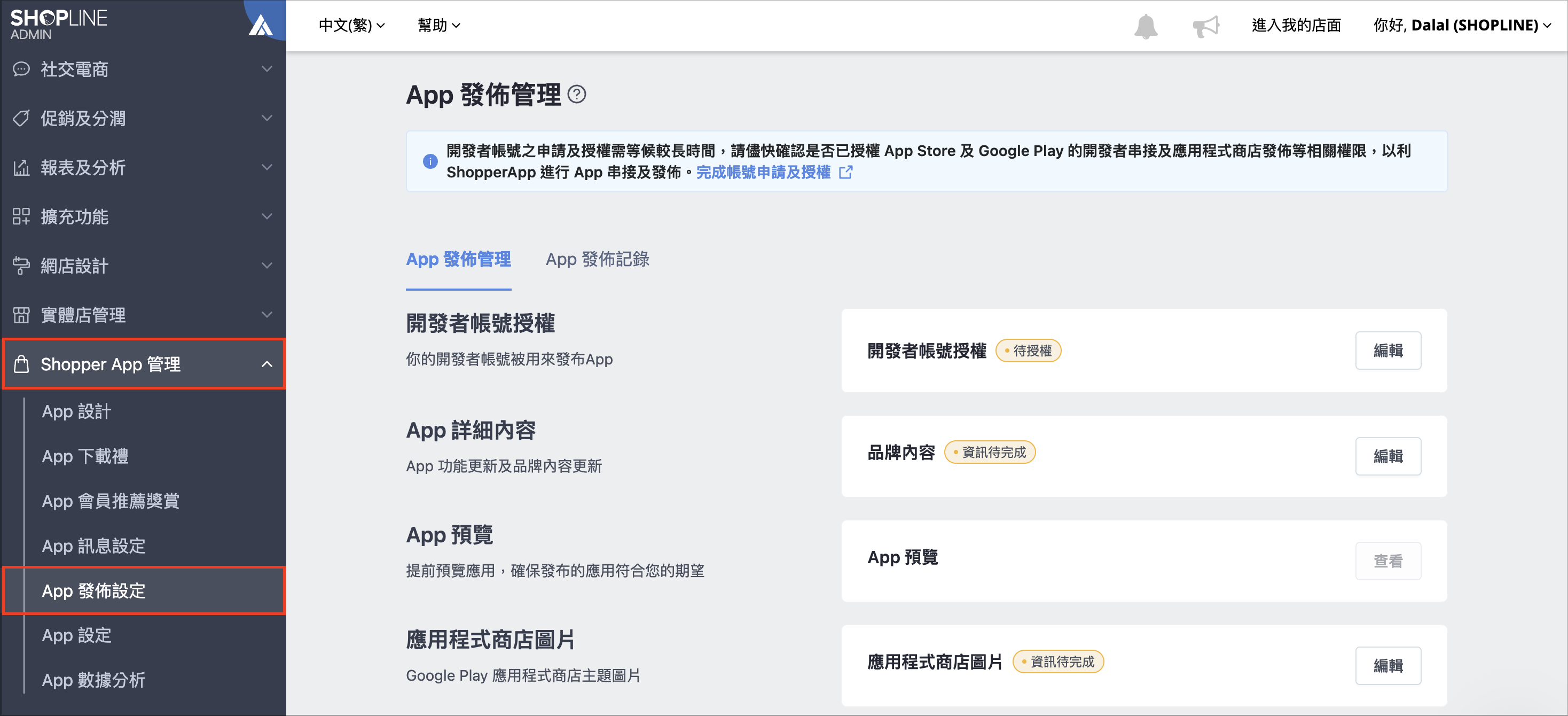Screen dimensions: 1568x716
Task: Click 查看 for App 預覽
Action: point(1388,561)
